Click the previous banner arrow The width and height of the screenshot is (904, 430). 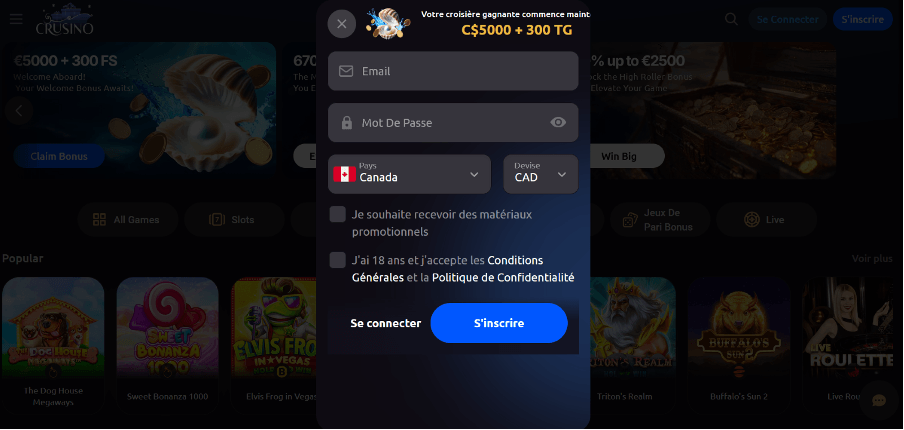pos(19,111)
